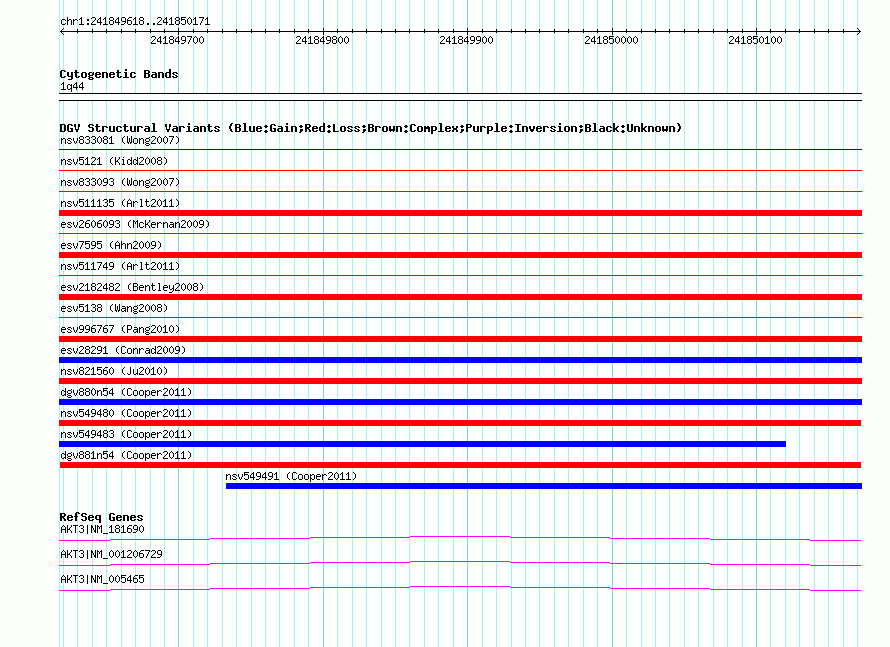
Task: Click the right arrow on the ruler
Action: click(x=859, y=31)
